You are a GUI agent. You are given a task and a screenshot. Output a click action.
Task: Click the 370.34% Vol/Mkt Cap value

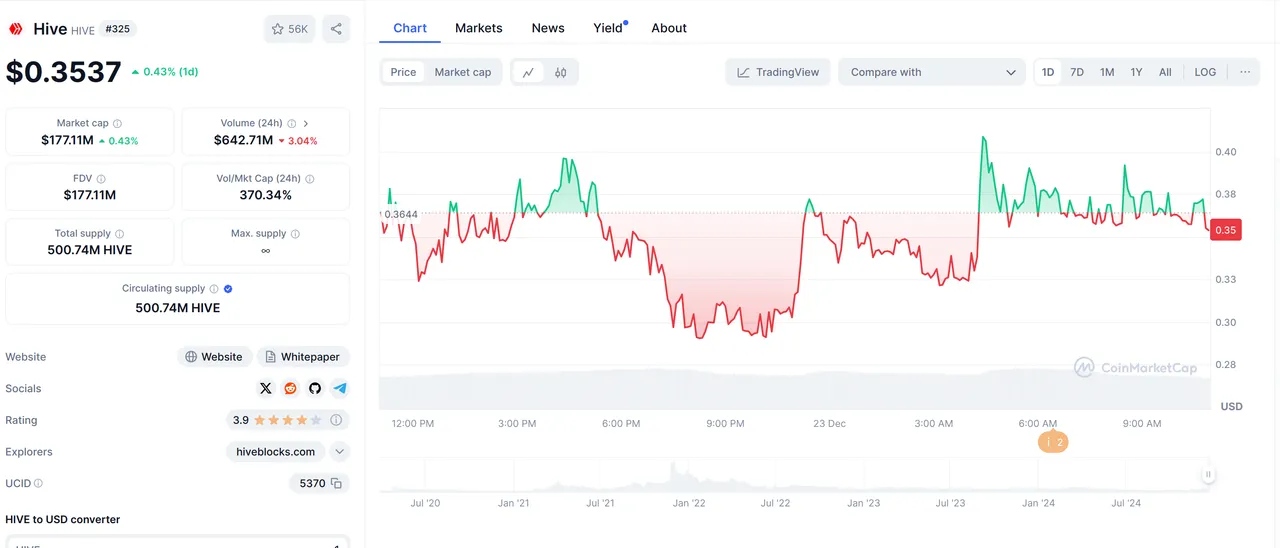(266, 195)
